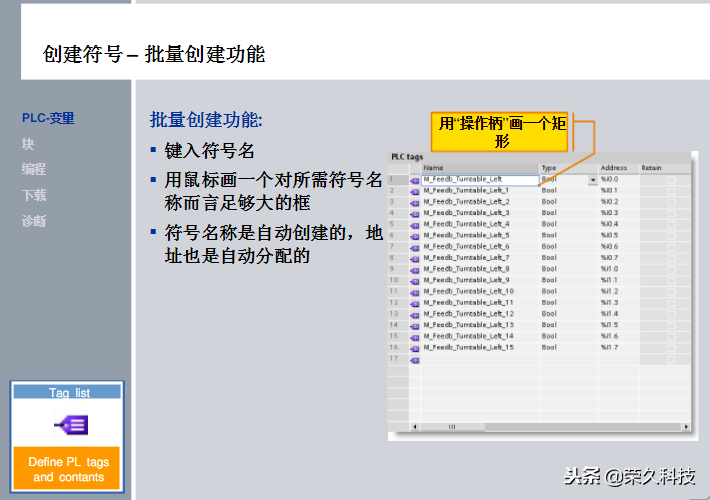The image size is (710, 500).
Task: Toggle Retain checkbox for M_Feedb_Turntable_Left_5
Action: 671,236
